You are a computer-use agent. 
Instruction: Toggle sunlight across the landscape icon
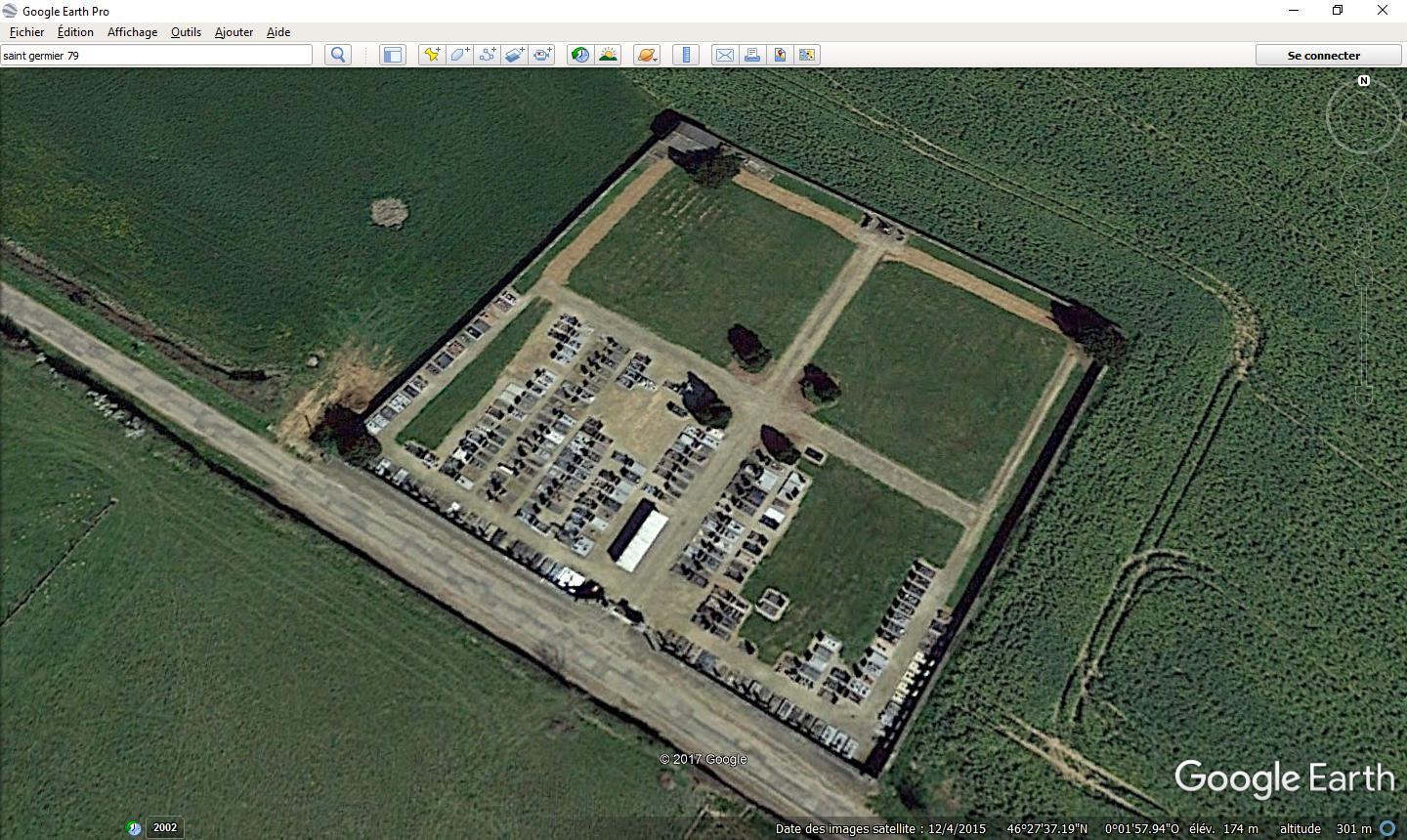(608, 55)
